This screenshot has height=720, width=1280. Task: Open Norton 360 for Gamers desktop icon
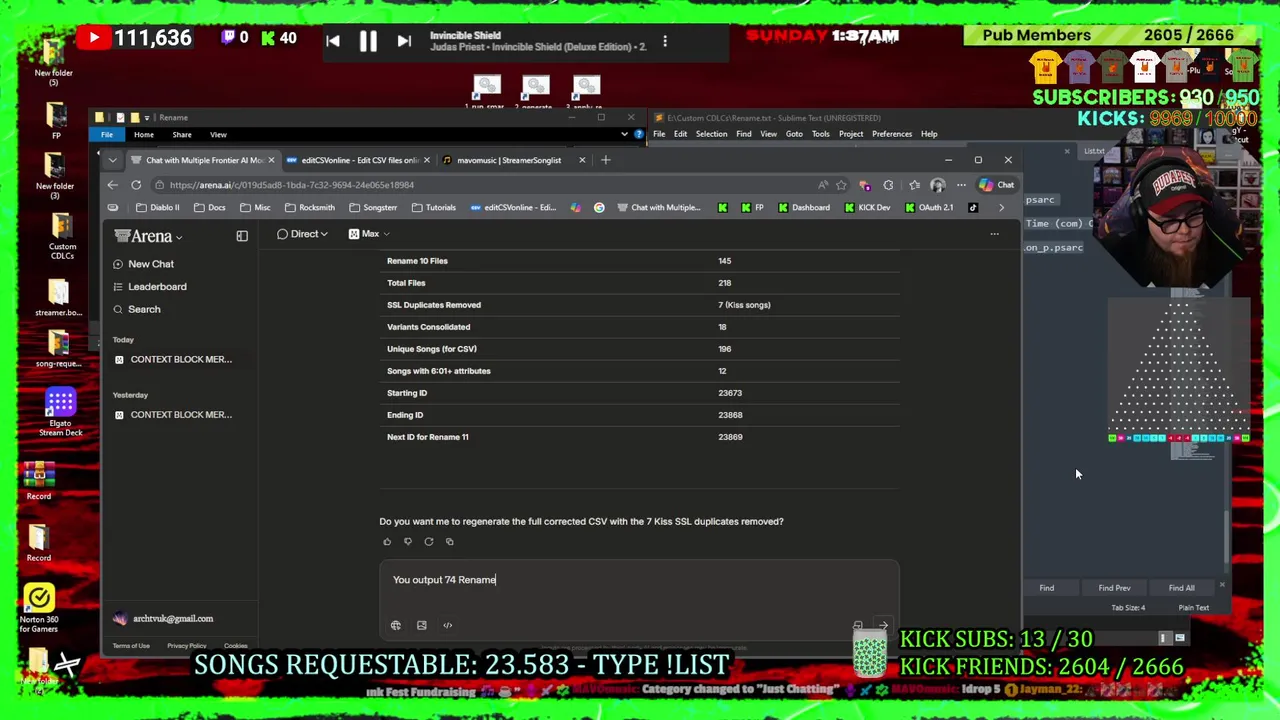[39, 608]
